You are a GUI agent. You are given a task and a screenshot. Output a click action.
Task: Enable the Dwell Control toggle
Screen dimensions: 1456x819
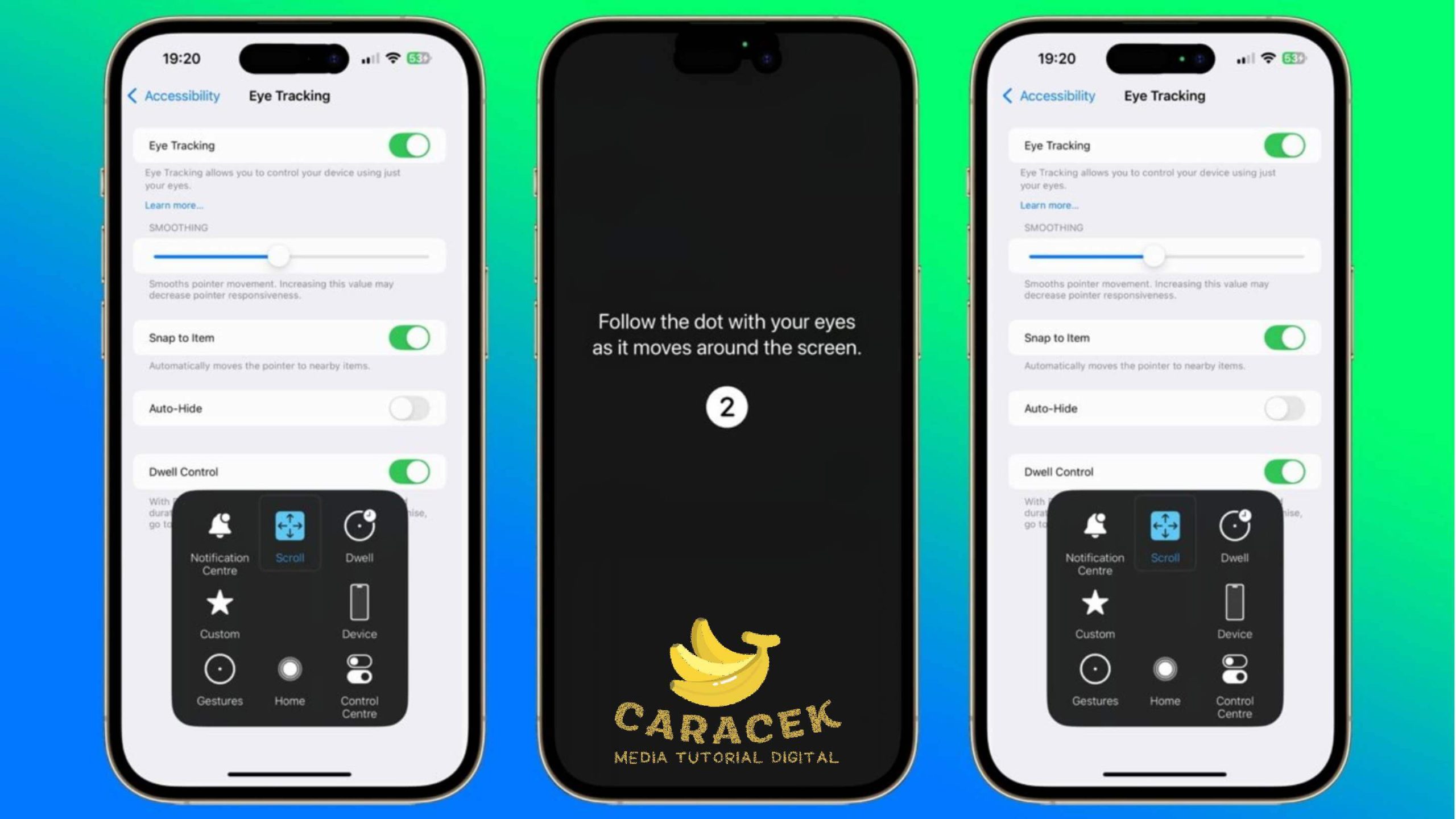click(410, 471)
